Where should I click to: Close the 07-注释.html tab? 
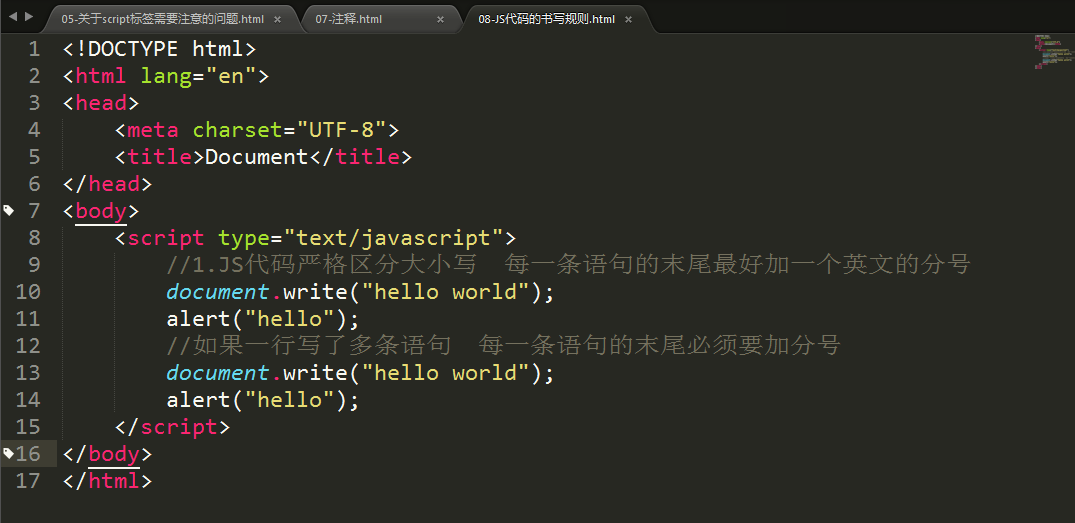(x=440, y=19)
